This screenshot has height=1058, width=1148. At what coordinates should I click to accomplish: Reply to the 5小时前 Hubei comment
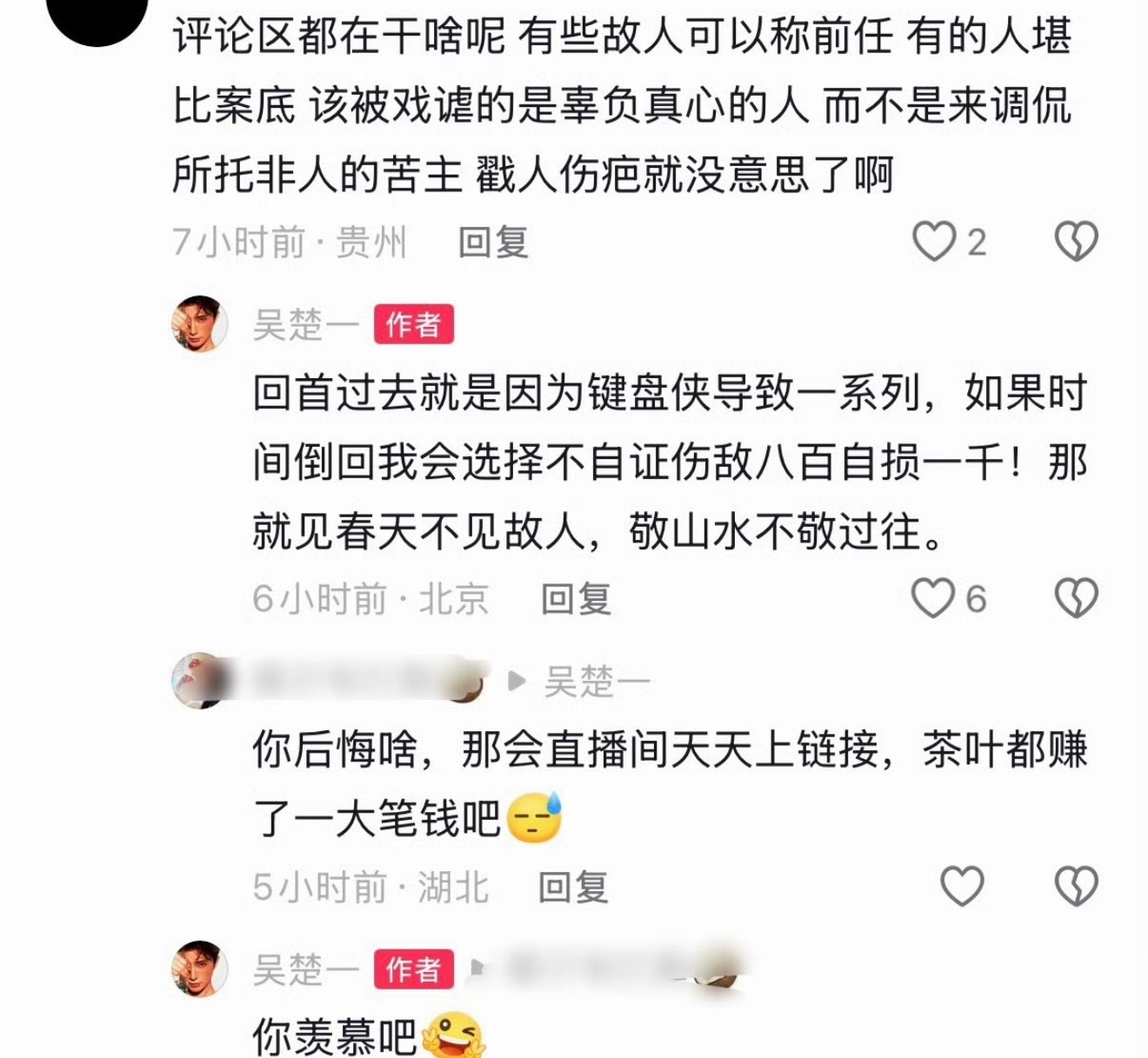[573, 887]
